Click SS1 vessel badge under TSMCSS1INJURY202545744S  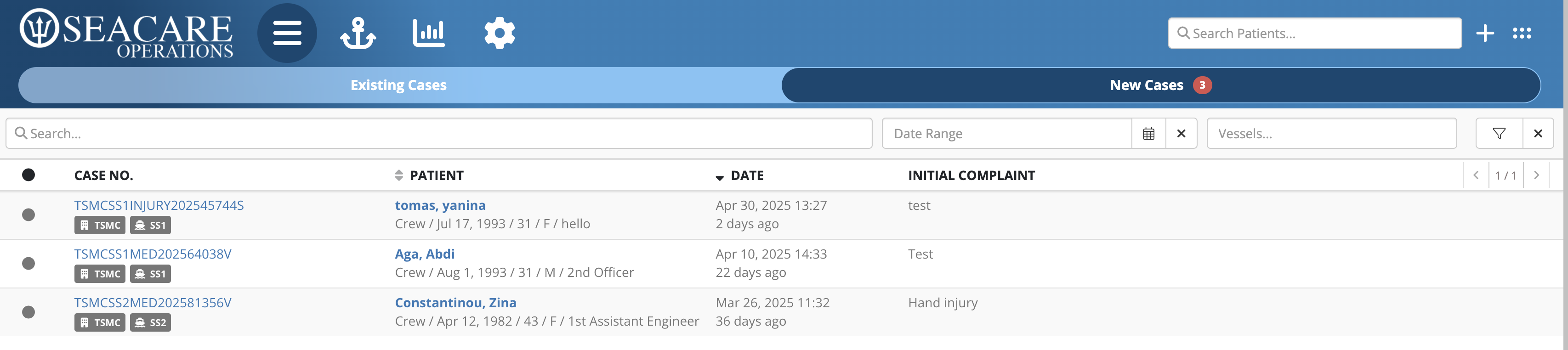pos(150,225)
